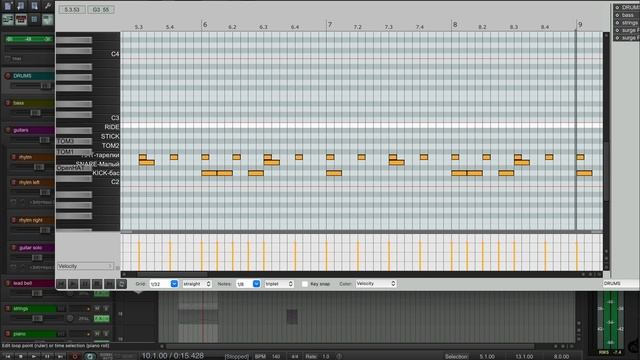The width and height of the screenshot is (640, 360).
Task: Click the open project toolbar icon
Action: click(x=21, y=6)
